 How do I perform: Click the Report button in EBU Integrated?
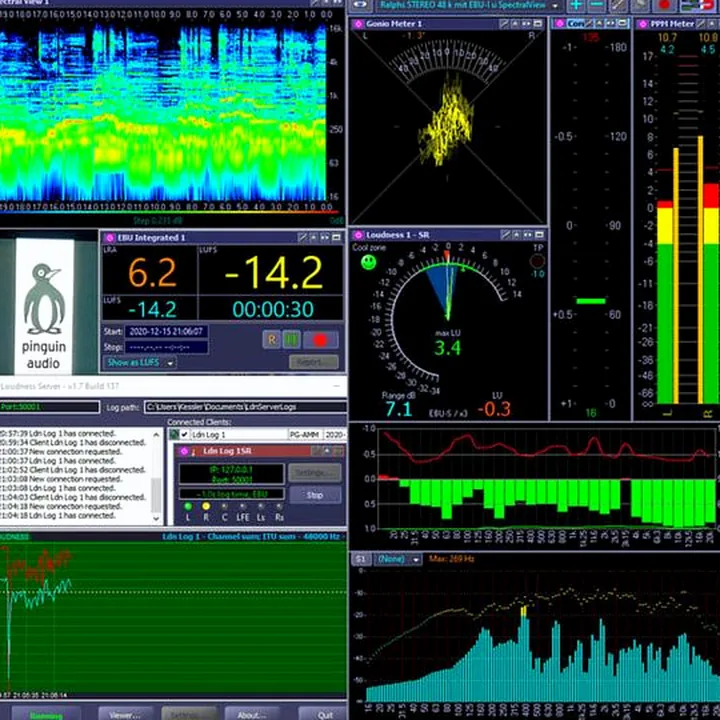314,362
